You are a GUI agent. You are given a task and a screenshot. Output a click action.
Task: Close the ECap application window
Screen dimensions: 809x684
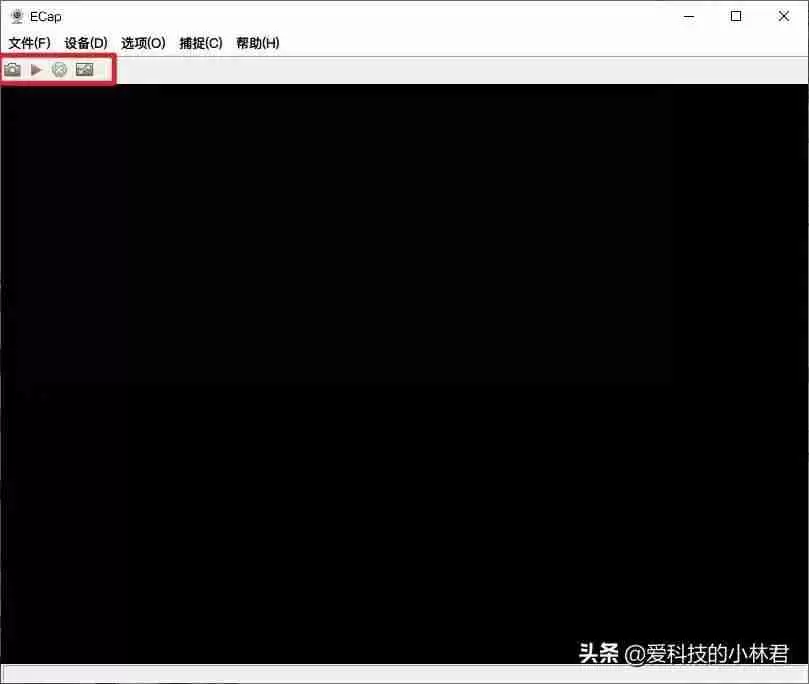(x=784, y=16)
